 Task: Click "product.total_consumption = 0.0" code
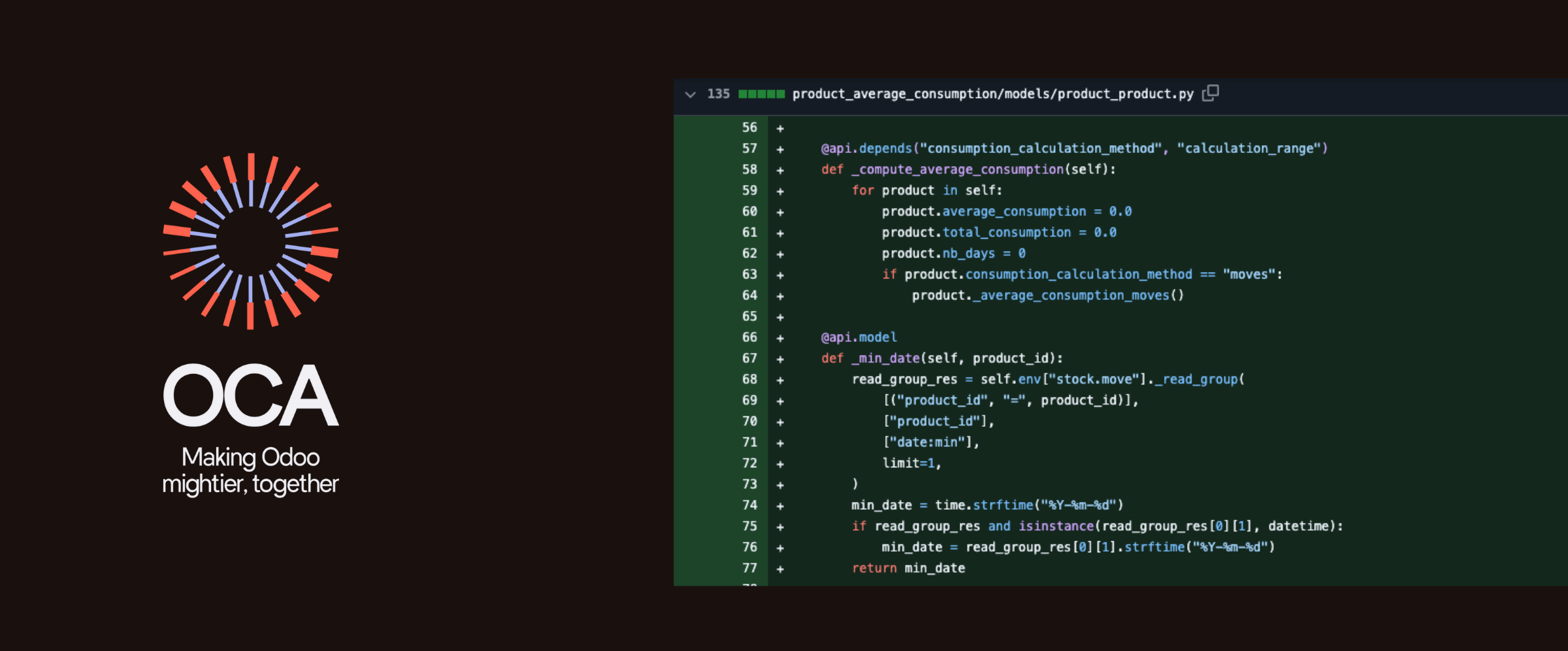(999, 232)
